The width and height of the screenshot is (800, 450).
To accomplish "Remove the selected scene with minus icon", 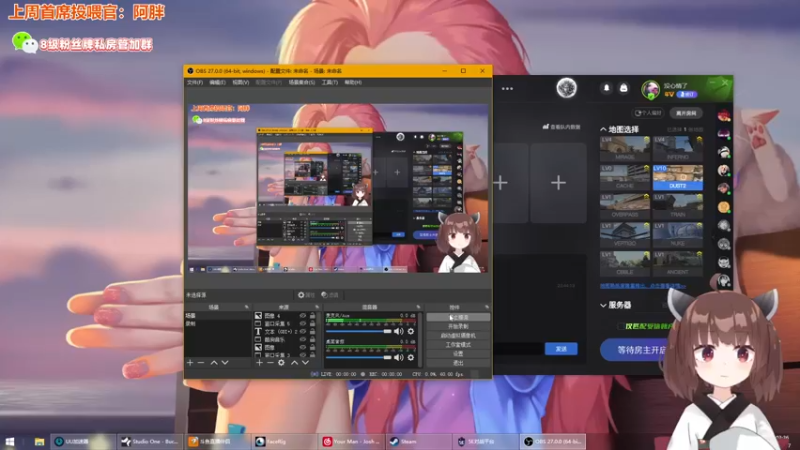I will click(201, 362).
